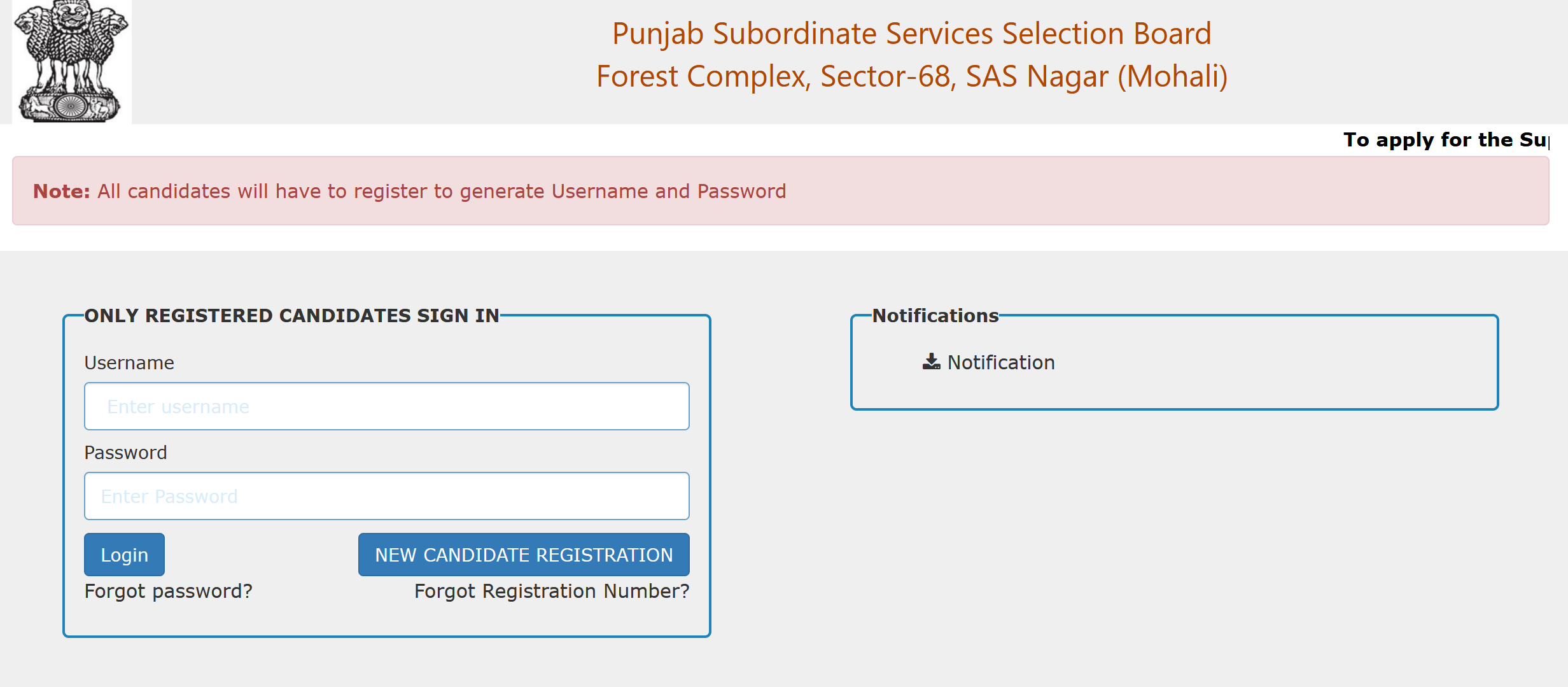
Task: Click the Login button
Action: click(x=123, y=555)
